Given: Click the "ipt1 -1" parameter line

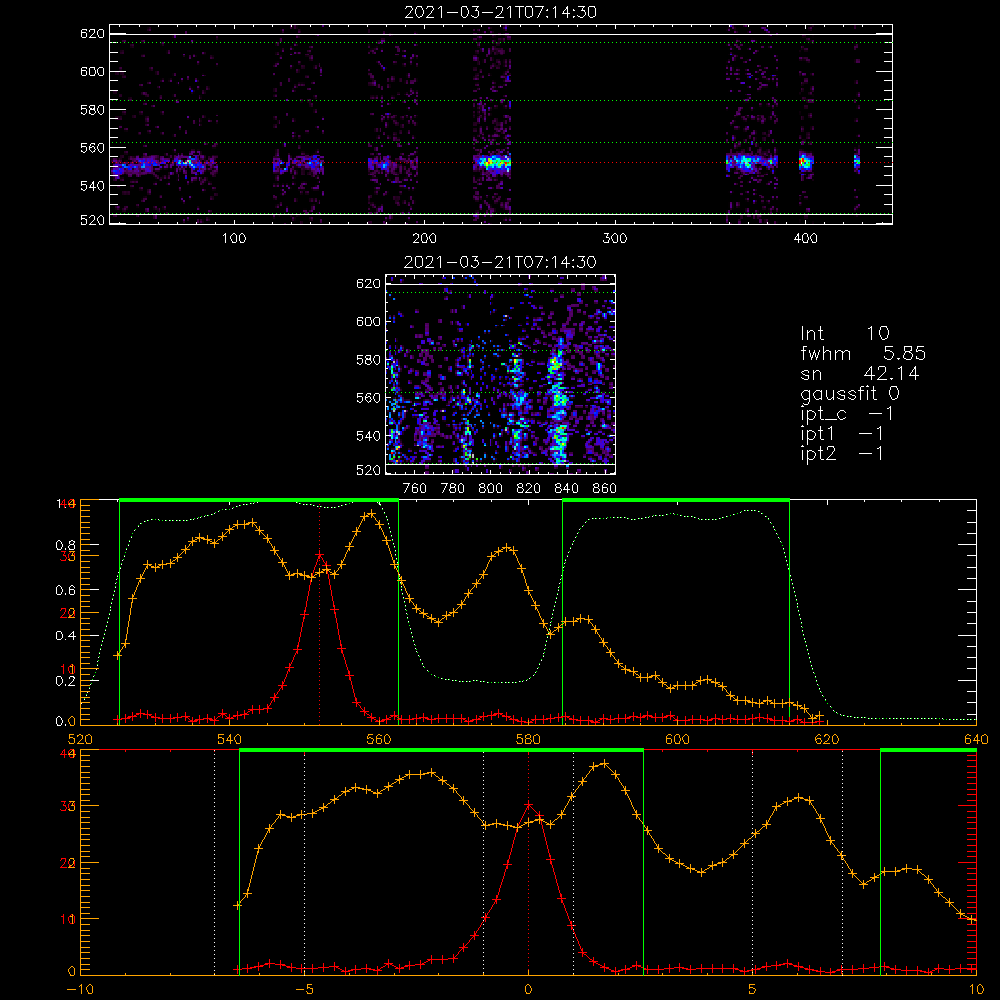Looking at the screenshot, I should pos(842,434).
